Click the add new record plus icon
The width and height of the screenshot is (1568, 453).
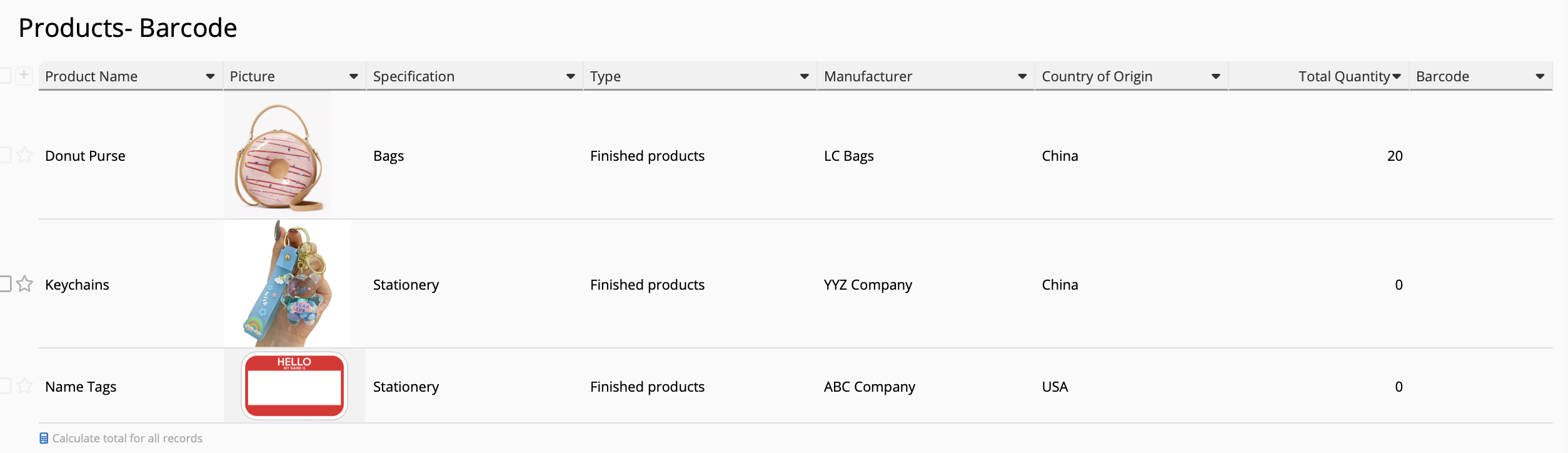pyautogui.click(x=24, y=75)
